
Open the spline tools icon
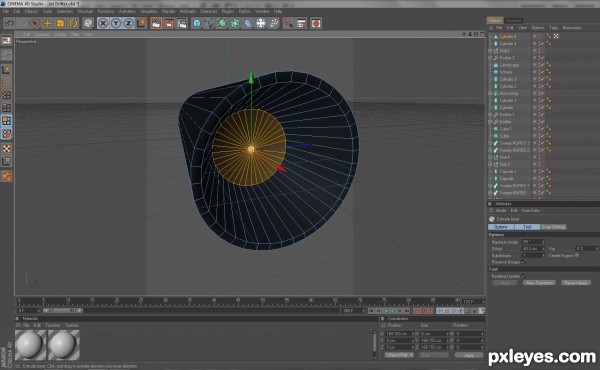pos(210,23)
